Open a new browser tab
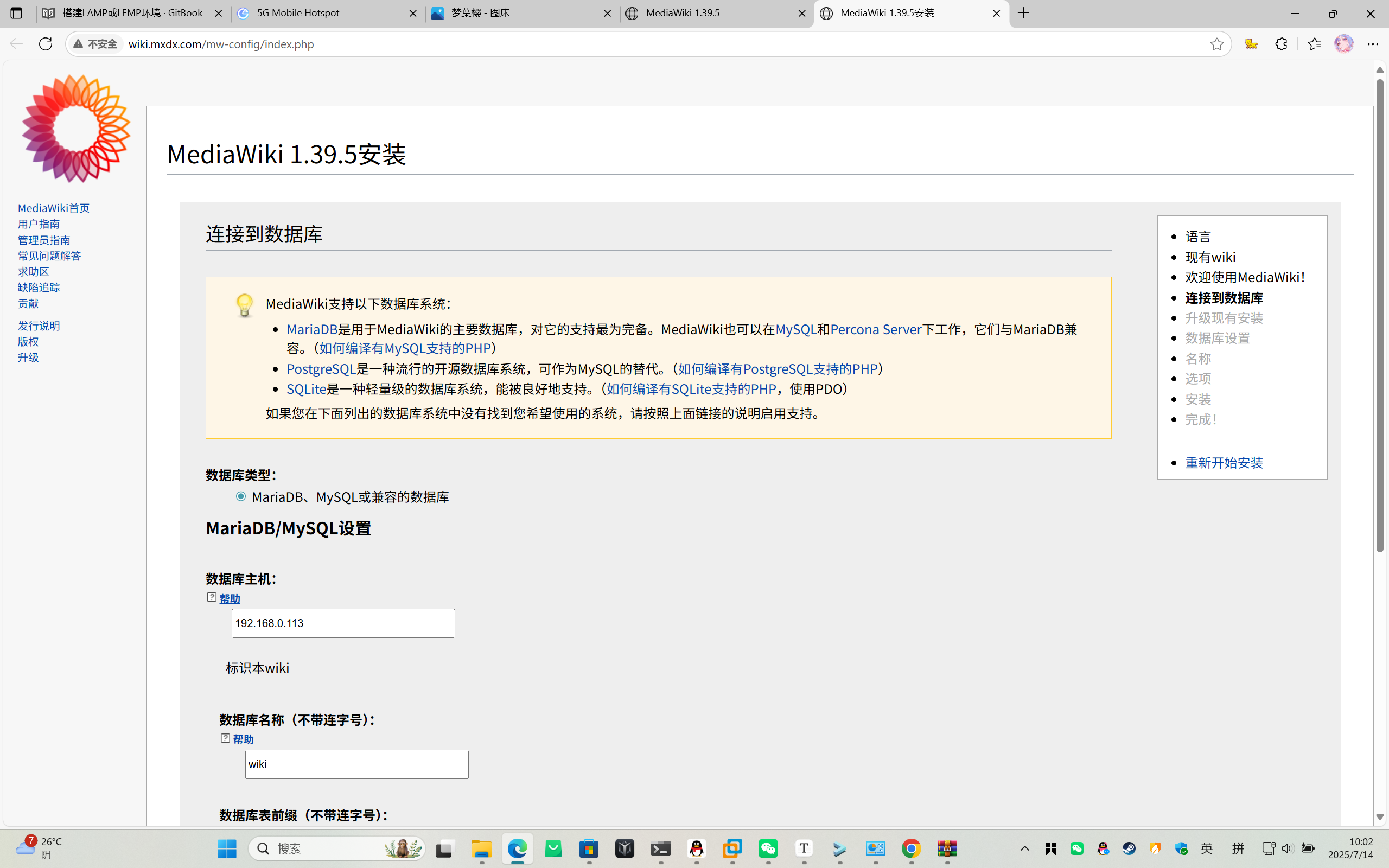This screenshot has height=868, width=1389. [x=1023, y=12]
